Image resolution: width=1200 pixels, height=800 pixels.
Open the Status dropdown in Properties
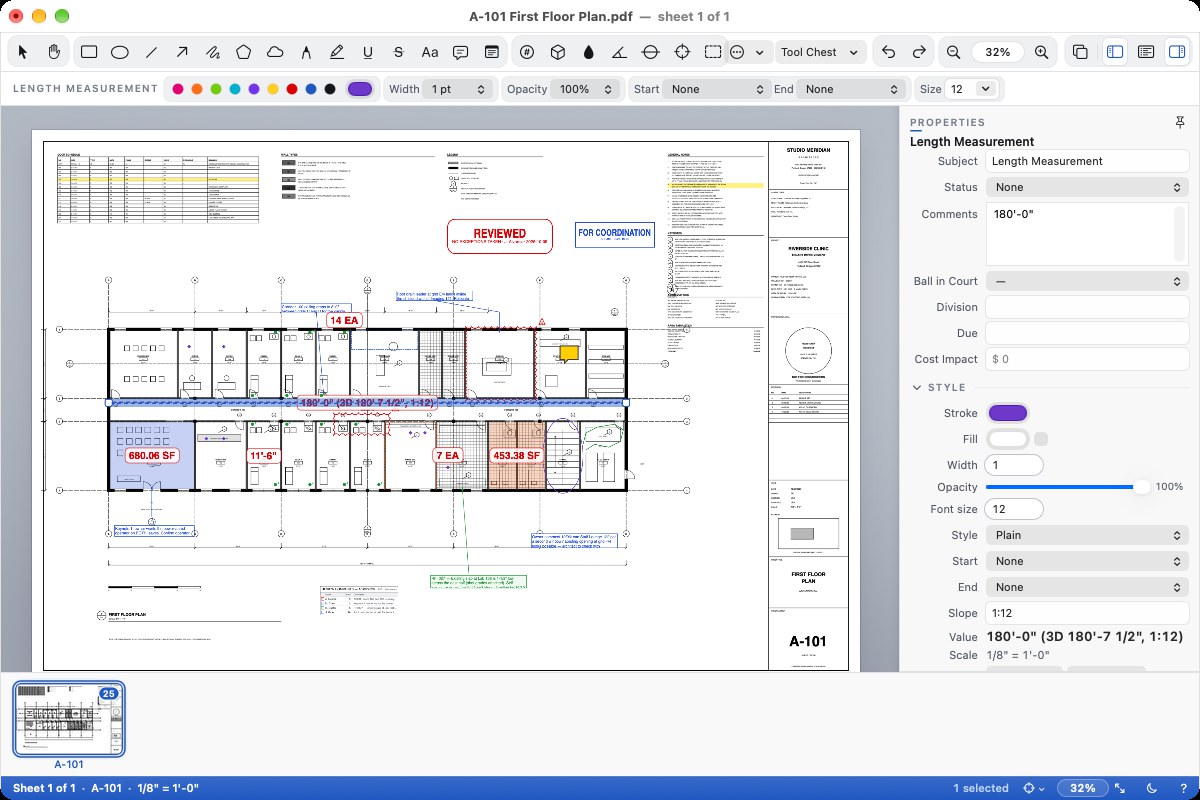point(1087,187)
